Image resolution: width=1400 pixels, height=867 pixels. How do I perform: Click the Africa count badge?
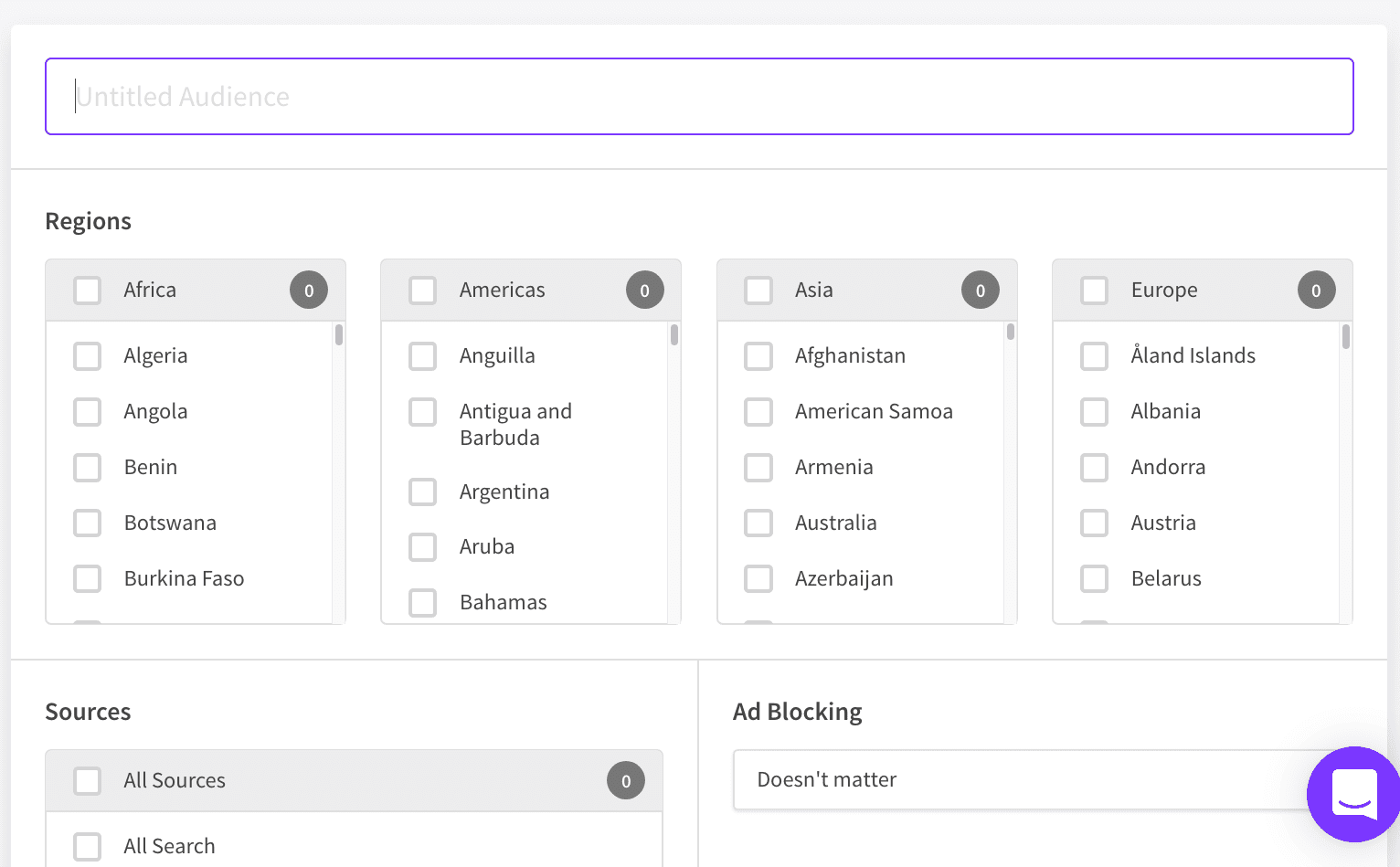309,291
